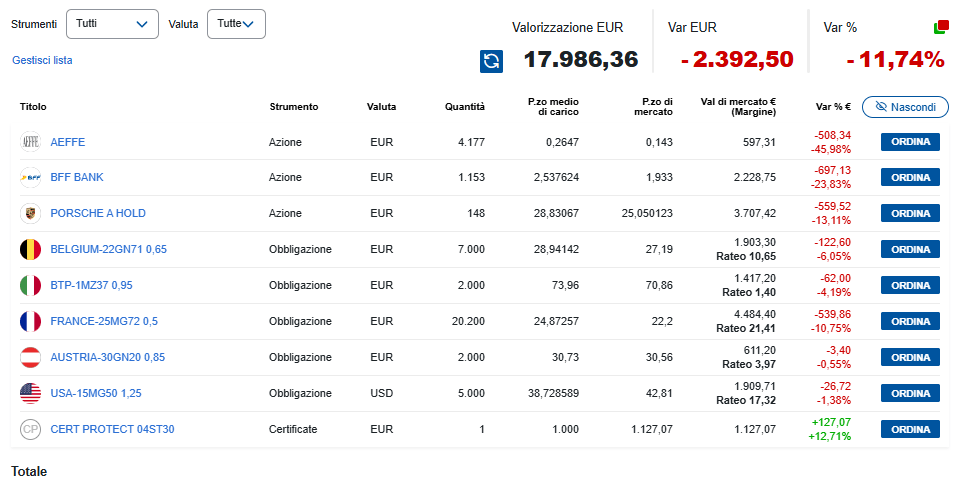The width and height of the screenshot is (967, 478).
Task: Click the P.zo medio di carico header
Action: (x=553, y=107)
